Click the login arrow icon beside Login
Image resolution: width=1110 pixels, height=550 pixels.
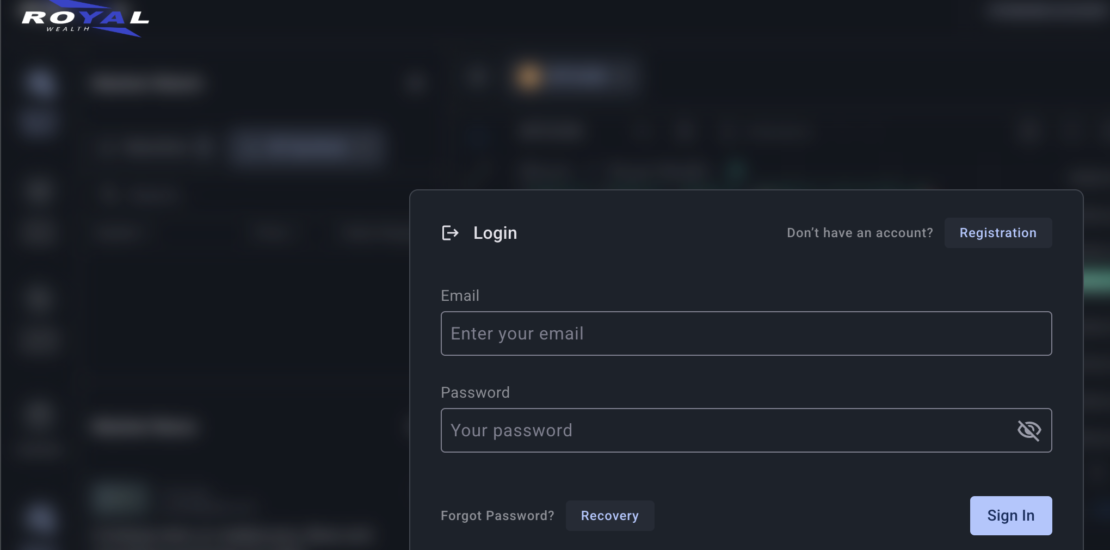coord(450,233)
